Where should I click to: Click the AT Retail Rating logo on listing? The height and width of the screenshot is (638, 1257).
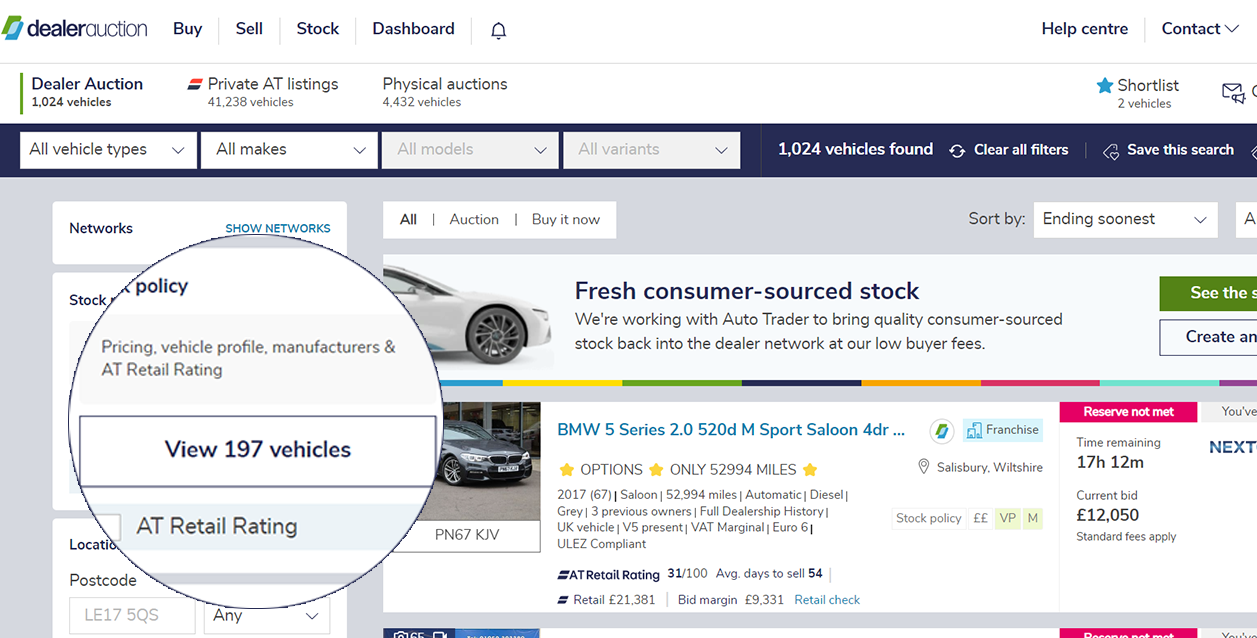pos(608,574)
